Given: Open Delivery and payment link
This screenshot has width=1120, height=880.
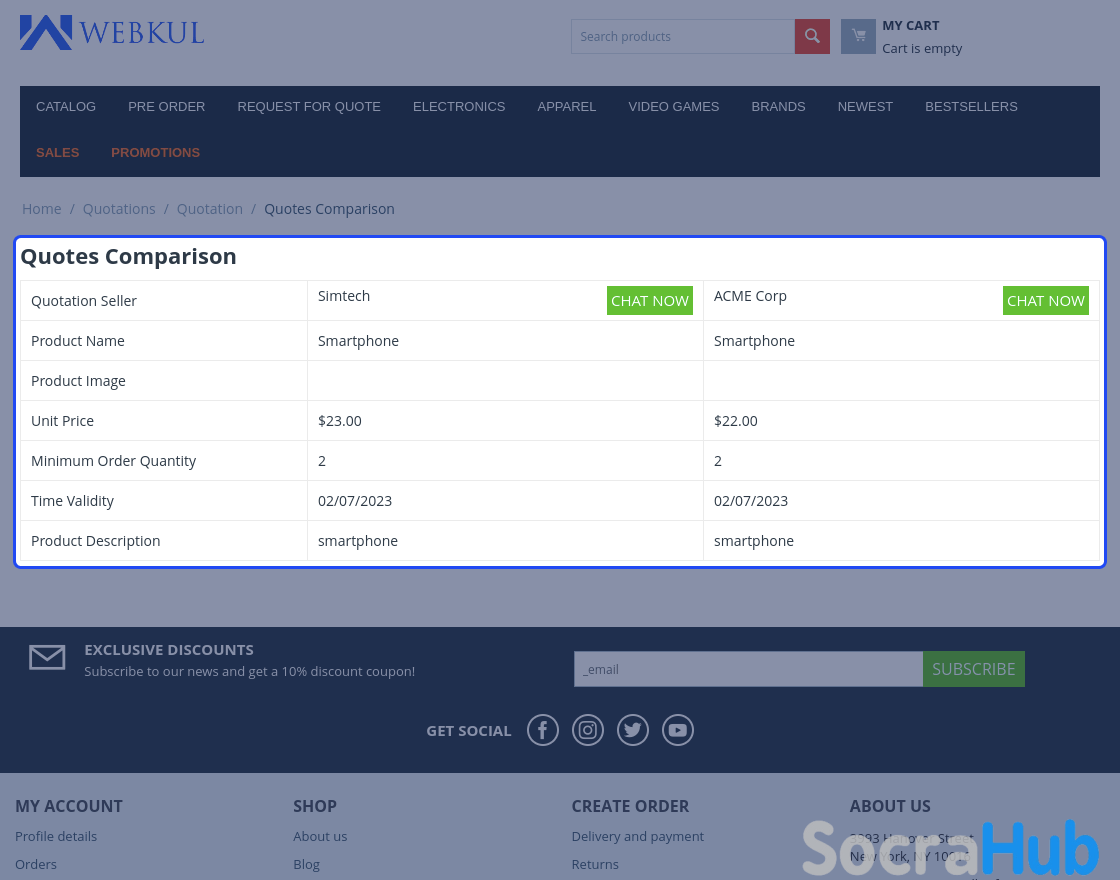Looking at the screenshot, I should pyautogui.click(x=638, y=836).
